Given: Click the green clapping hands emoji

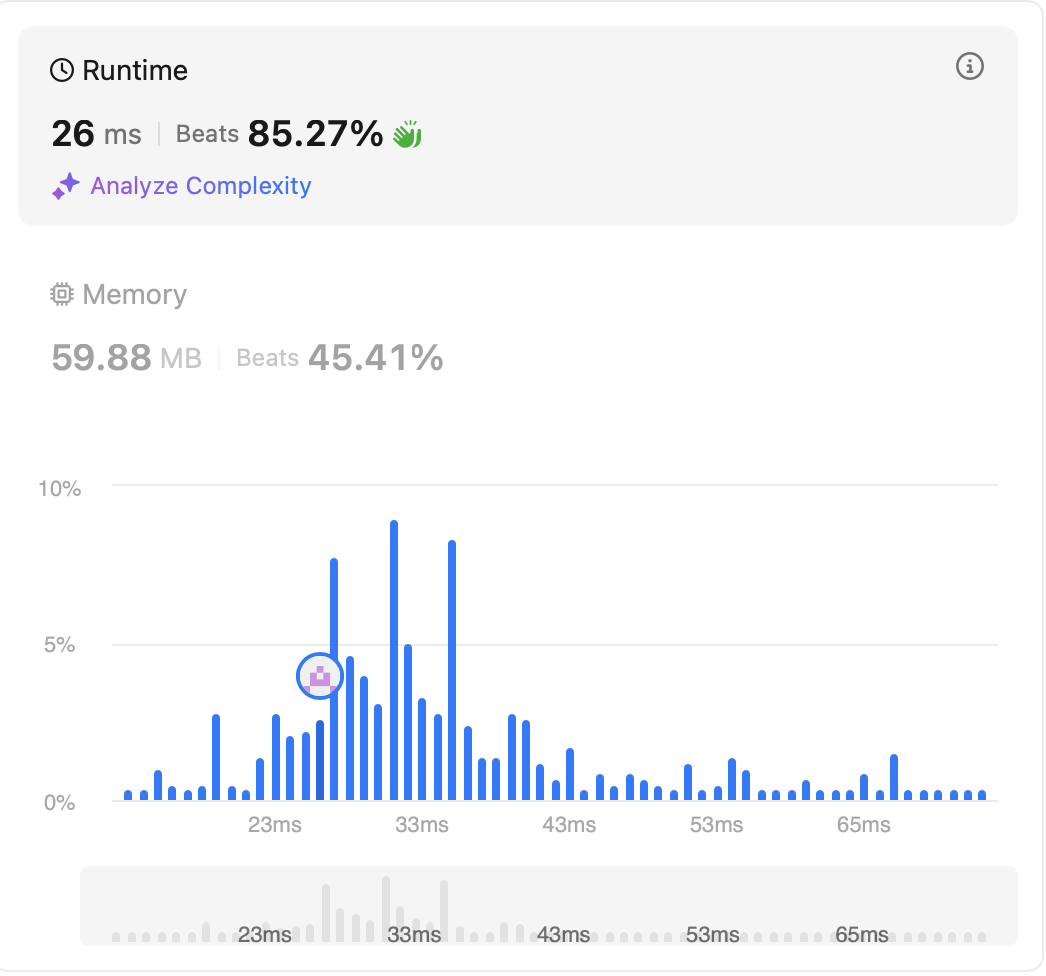Looking at the screenshot, I should click(x=406, y=134).
